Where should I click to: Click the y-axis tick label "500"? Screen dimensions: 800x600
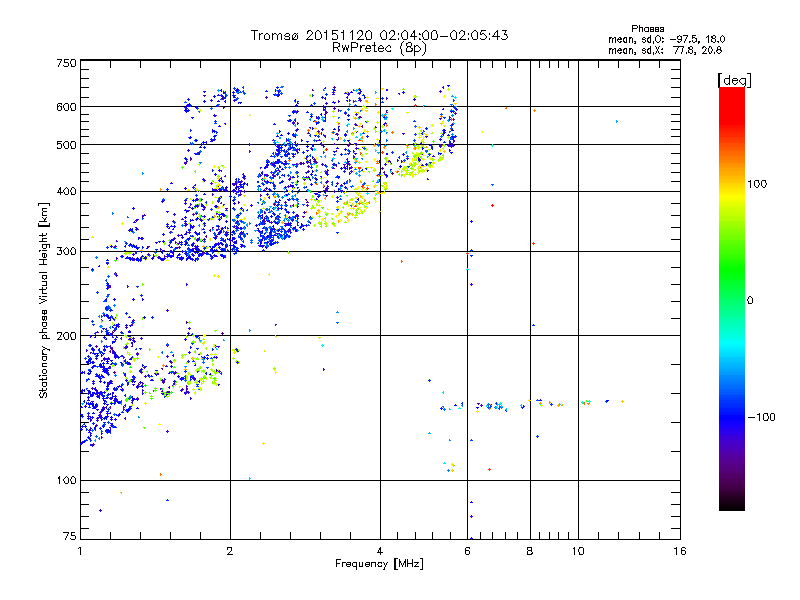66,145
